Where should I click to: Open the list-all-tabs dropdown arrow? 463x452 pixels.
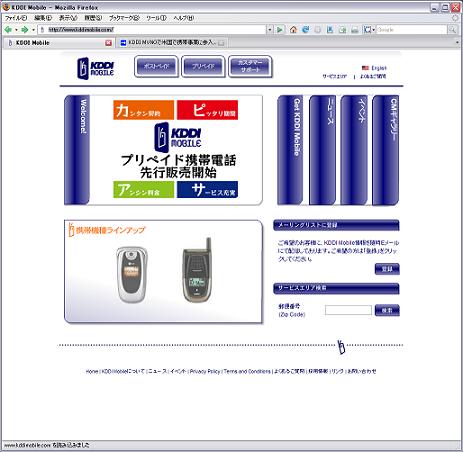pyautogui.click(x=457, y=43)
